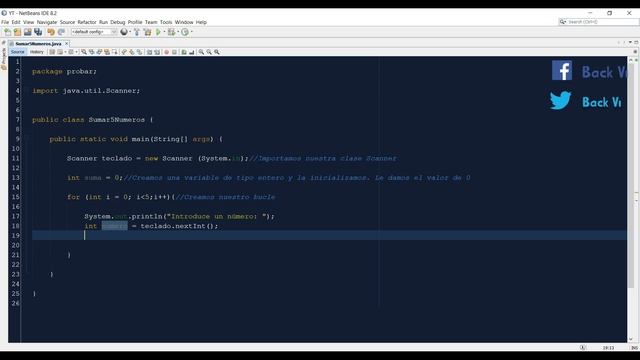
Task: Click the Shift Line Right icon
Action: 157,52
